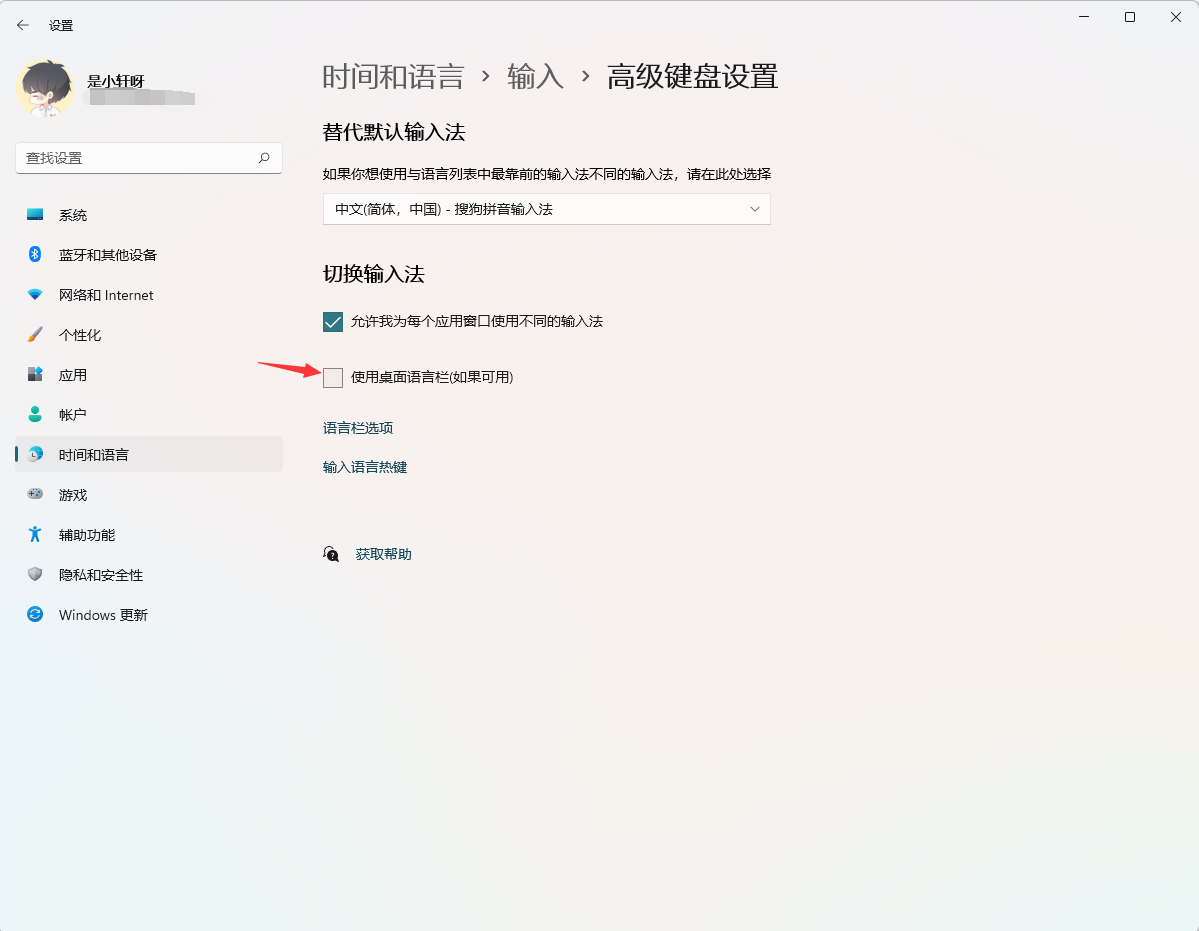The height and width of the screenshot is (931, 1199).
Task: Open 应用 settings
Action: pos(74,374)
